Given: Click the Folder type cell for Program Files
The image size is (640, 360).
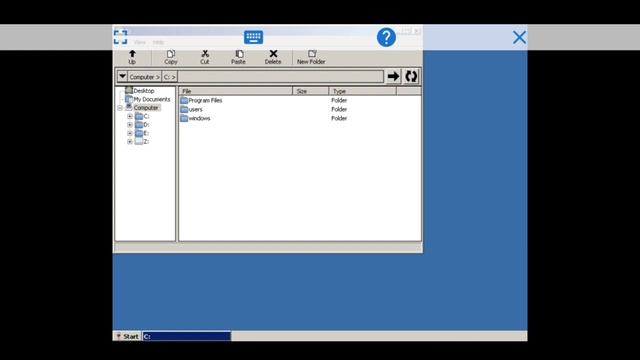Looking at the screenshot, I should point(339,100).
